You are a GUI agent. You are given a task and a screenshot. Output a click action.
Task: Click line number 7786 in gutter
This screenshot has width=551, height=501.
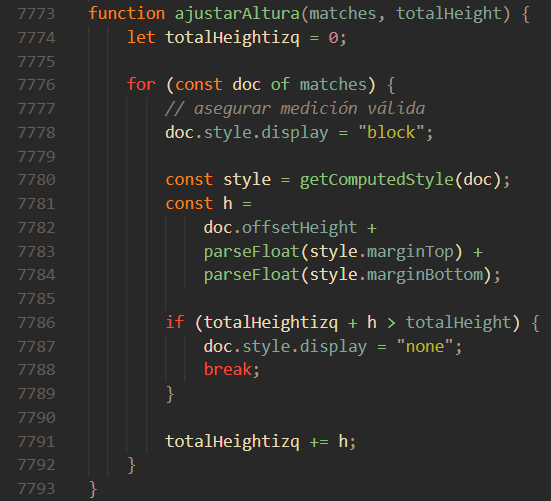(36, 323)
